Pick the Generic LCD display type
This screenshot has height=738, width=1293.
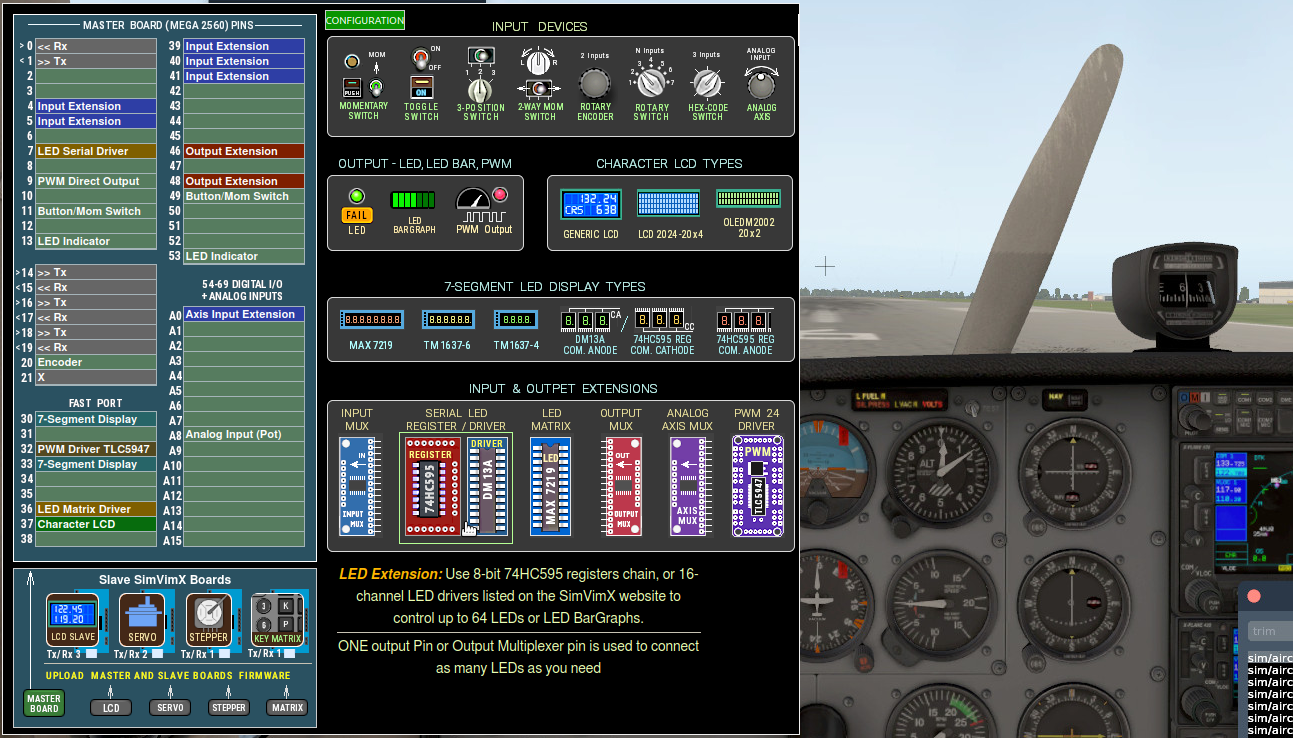(589, 204)
